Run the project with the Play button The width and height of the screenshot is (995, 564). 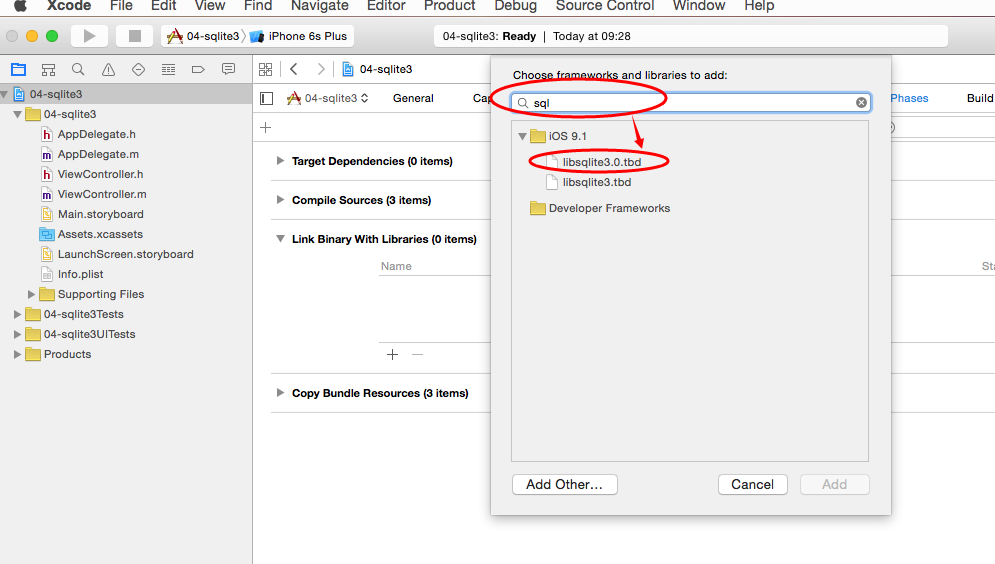coord(89,36)
